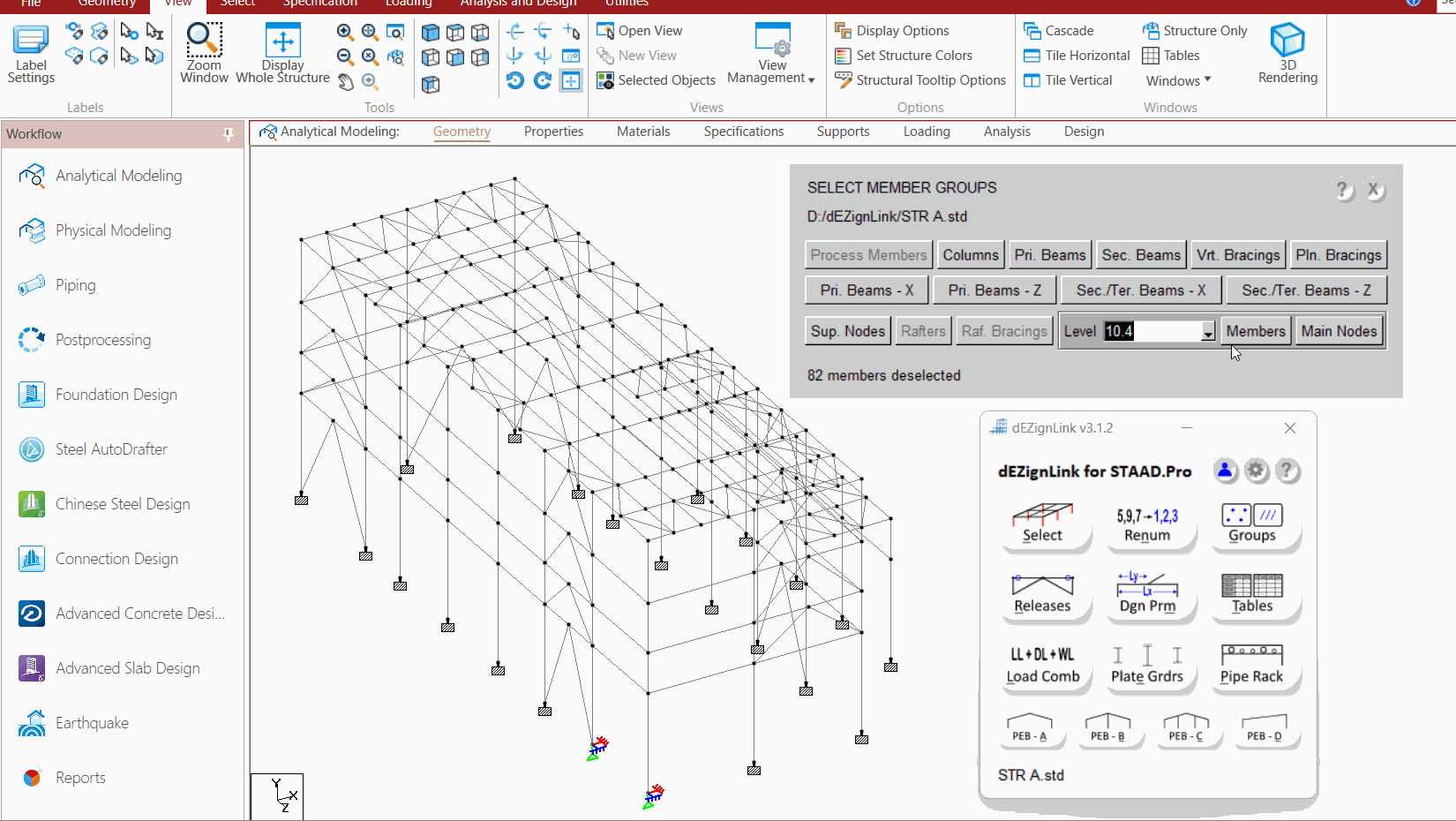Click the Zoom Out magnifier icon

[345, 57]
